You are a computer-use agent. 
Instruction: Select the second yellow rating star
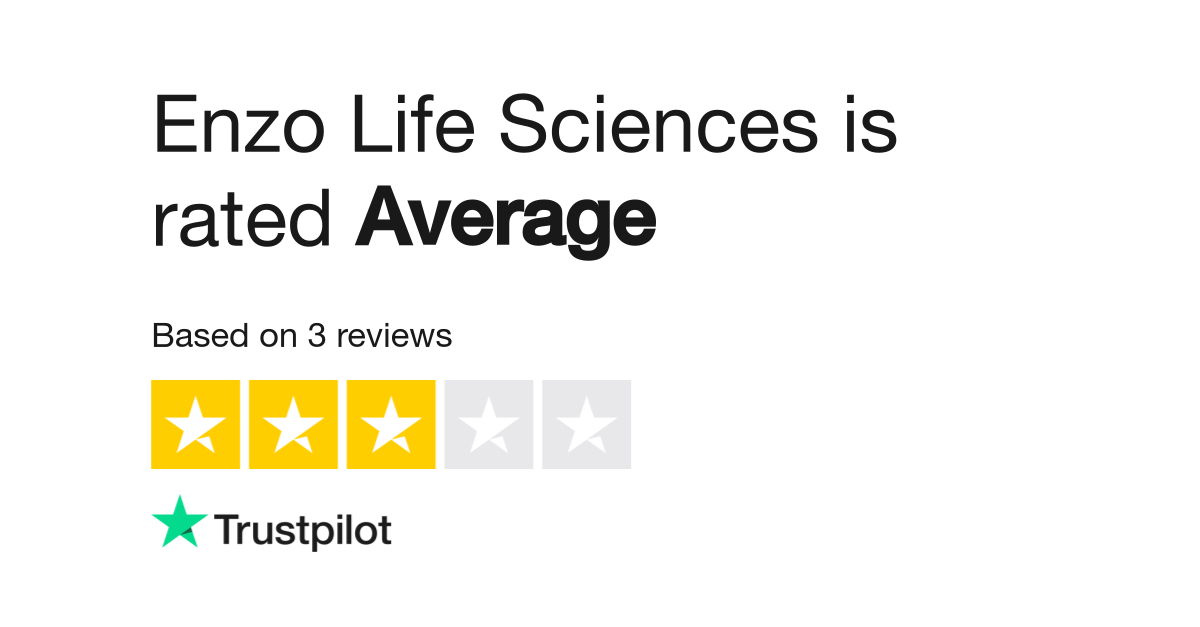point(293,424)
